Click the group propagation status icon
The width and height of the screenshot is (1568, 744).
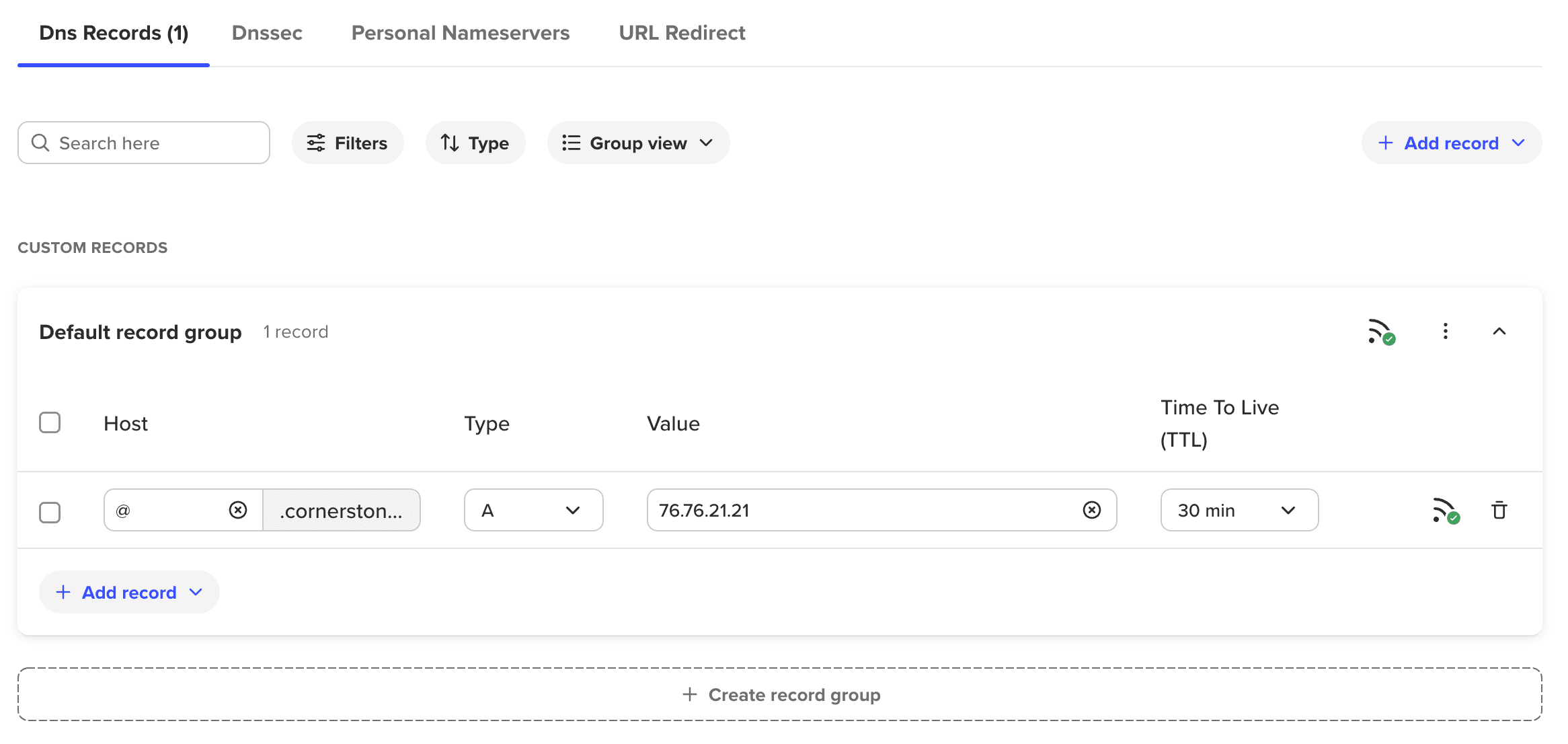coord(1381,332)
